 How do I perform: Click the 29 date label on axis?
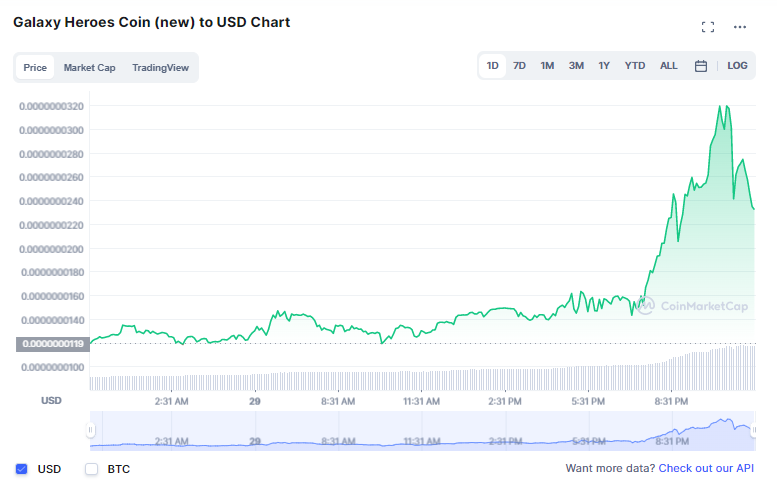pyautogui.click(x=255, y=401)
